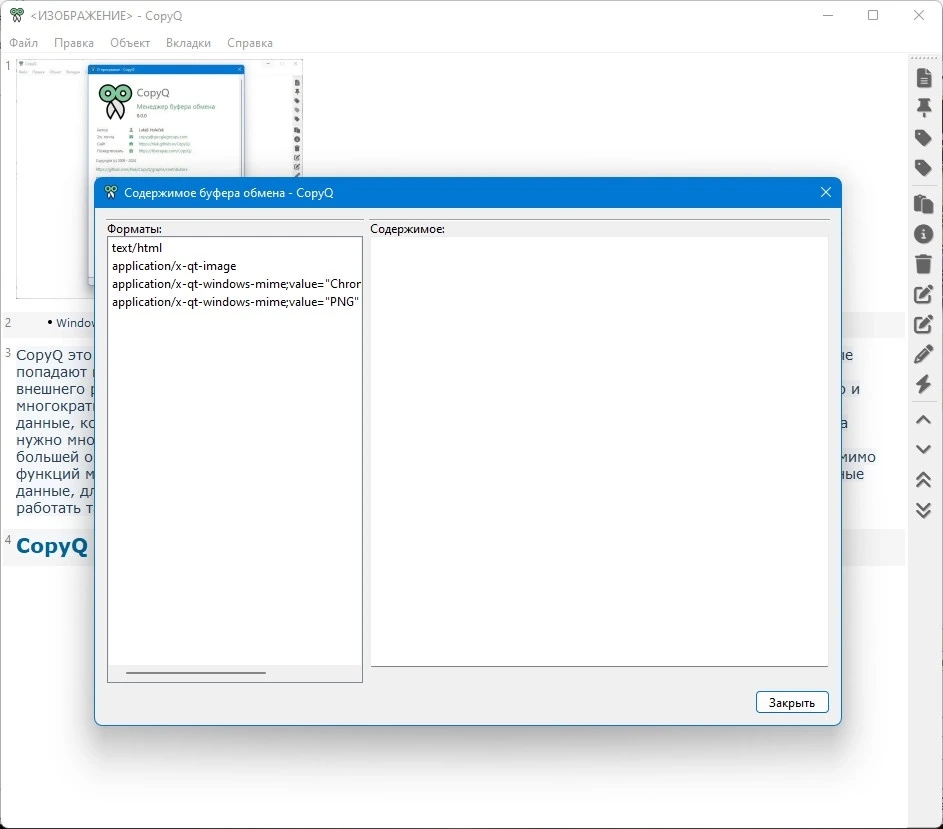Click inside the Содержимое content area
Screen dimensions: 943x829
599,451
